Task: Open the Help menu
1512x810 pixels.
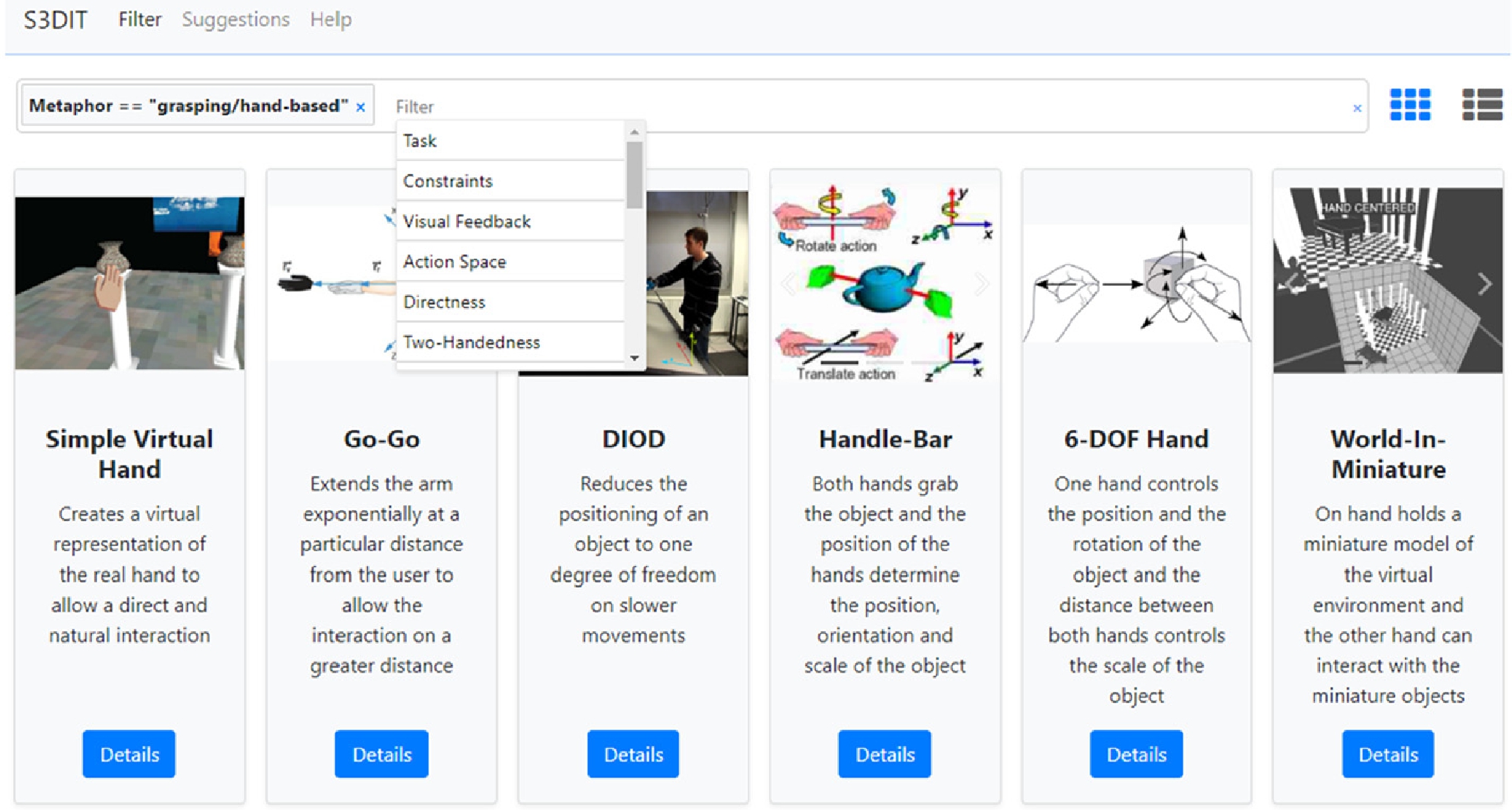Action: coord(329,20)
